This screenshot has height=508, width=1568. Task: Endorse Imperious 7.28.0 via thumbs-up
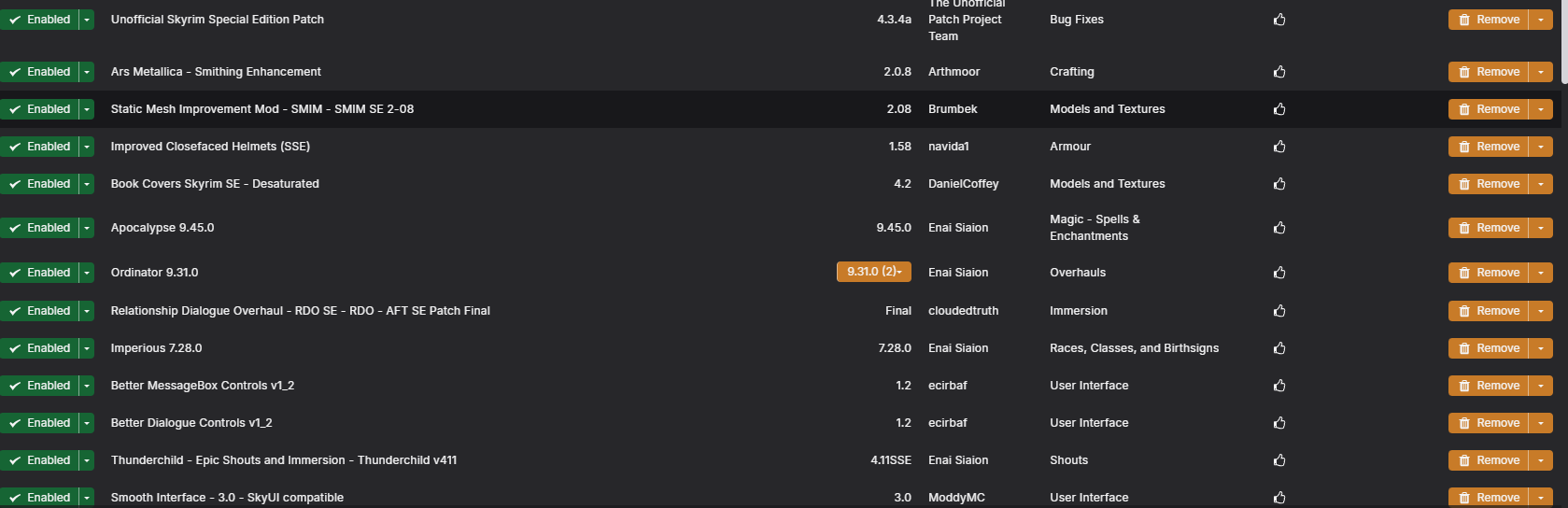[x=1279, y=348]
